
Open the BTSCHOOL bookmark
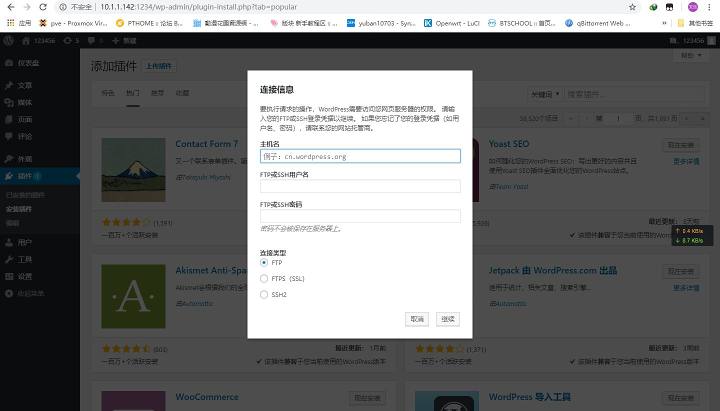pos(522,23)
